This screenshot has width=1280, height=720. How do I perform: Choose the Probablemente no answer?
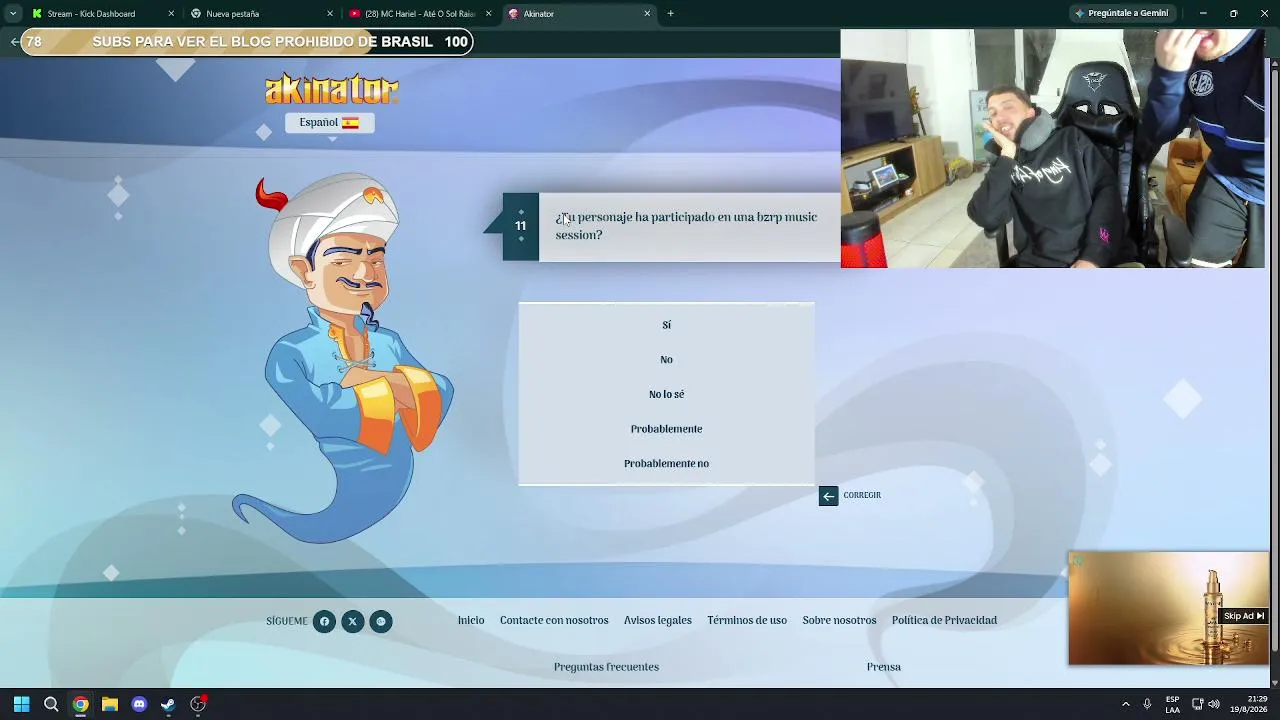666,464
